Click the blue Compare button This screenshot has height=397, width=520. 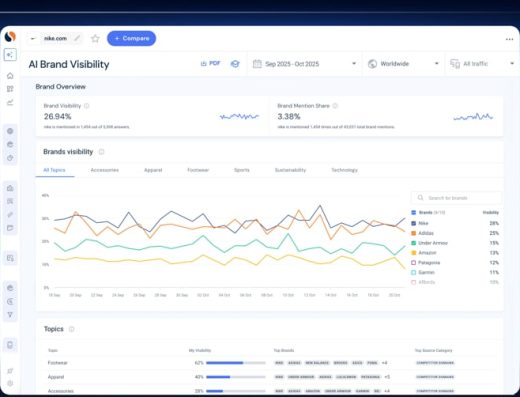[131, 38]
